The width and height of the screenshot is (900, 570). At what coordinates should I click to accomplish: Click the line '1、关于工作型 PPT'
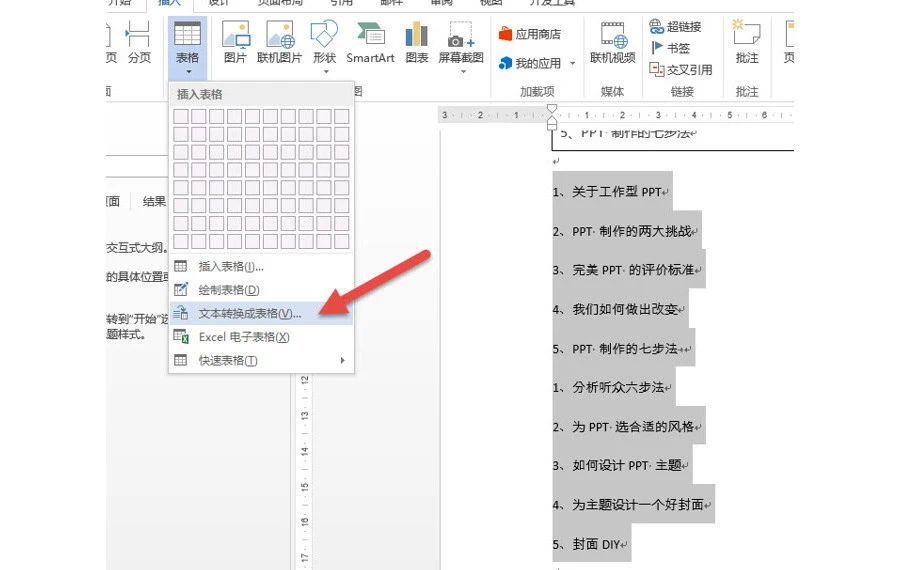(x=611, y=192)
